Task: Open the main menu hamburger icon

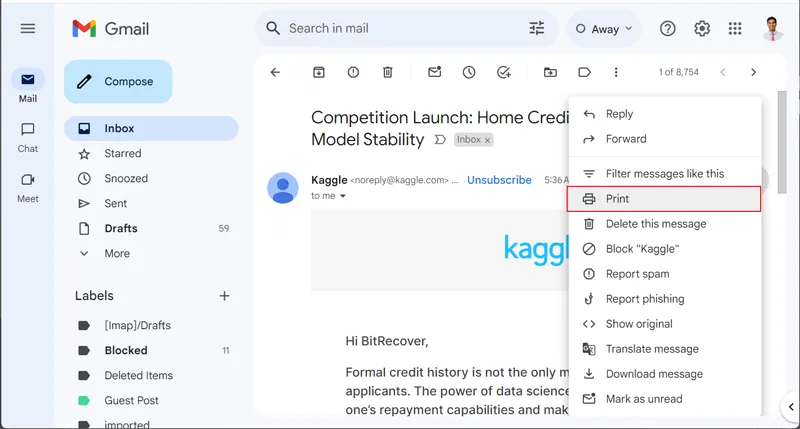Action: tap(28, 29)
